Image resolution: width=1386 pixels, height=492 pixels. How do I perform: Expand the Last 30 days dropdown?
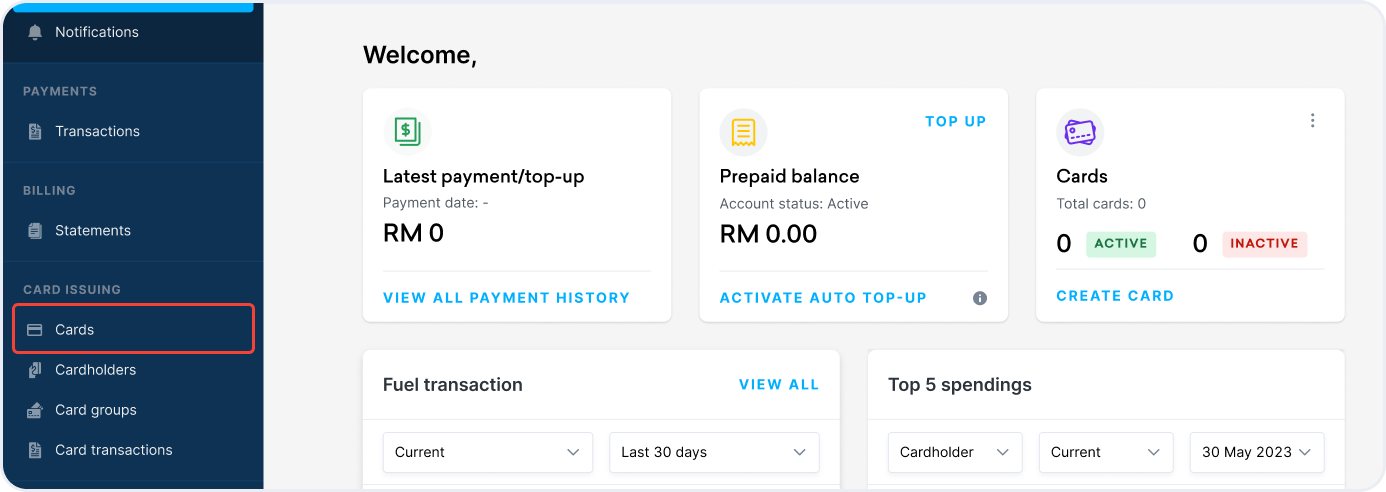713,452
